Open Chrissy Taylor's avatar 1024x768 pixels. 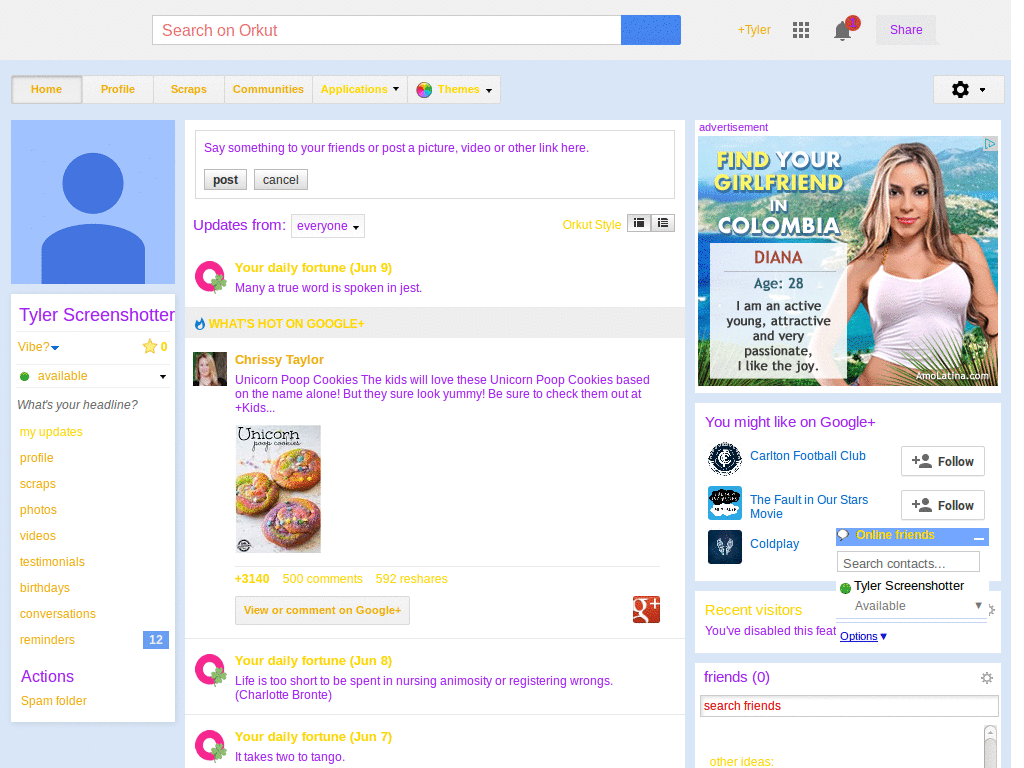pyautogui.click(x=210, y=369)
